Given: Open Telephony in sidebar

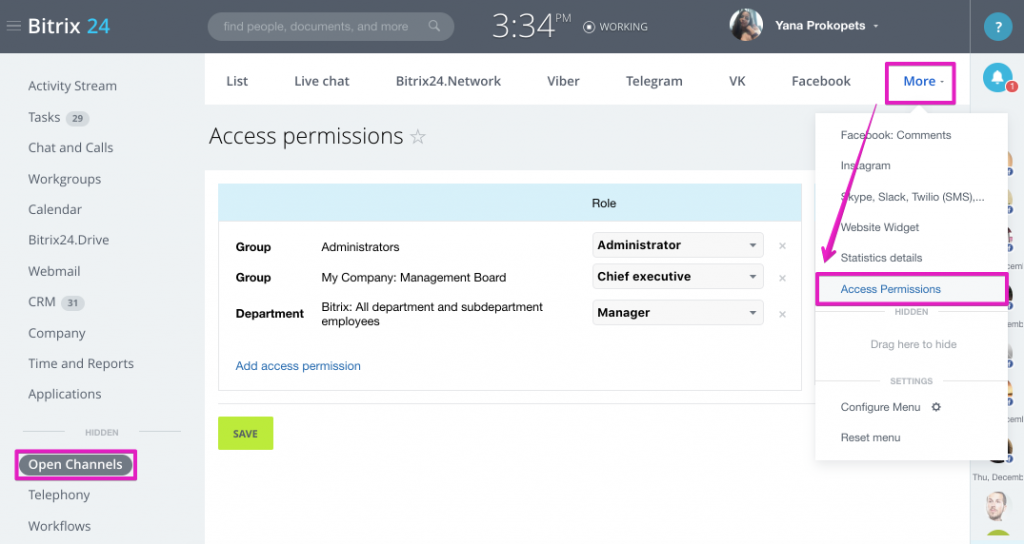Looking at the screenshot, I should (59, 495).
